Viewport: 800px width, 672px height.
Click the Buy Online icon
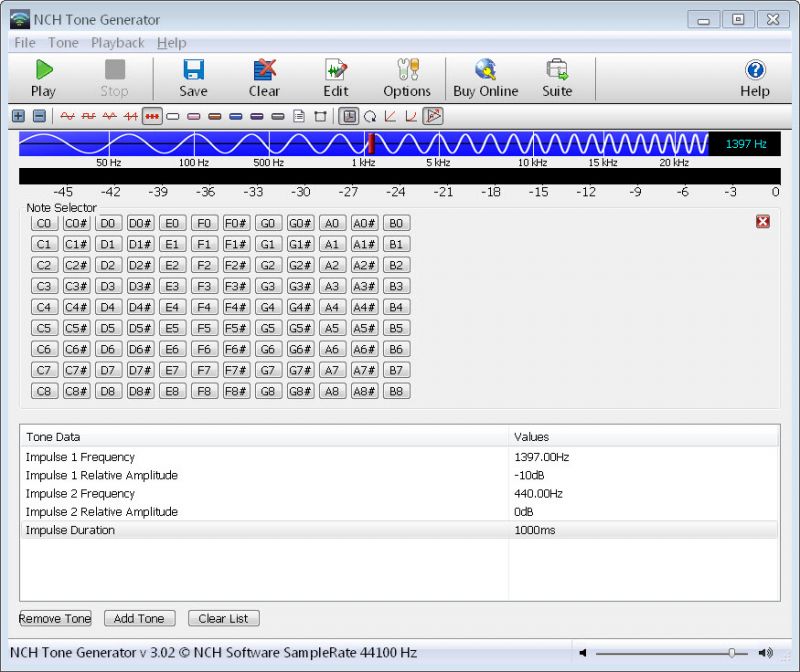tap(486, 78)
